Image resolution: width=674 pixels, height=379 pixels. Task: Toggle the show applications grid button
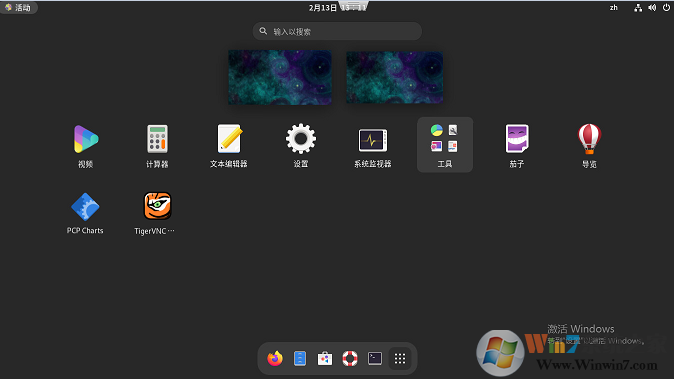pos(400,358)
